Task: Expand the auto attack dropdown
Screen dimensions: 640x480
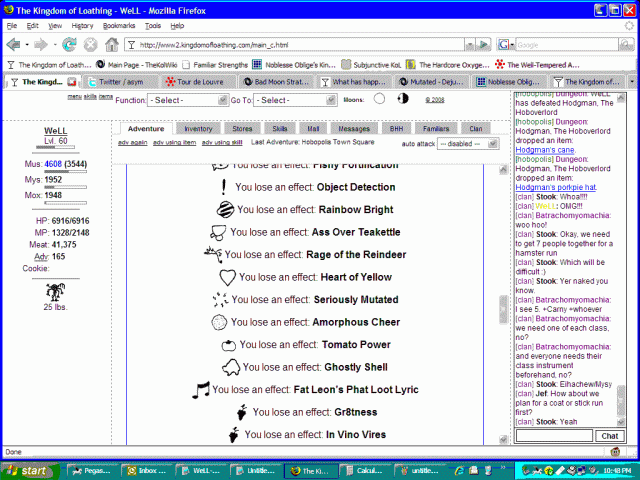Action: (463, 144)
